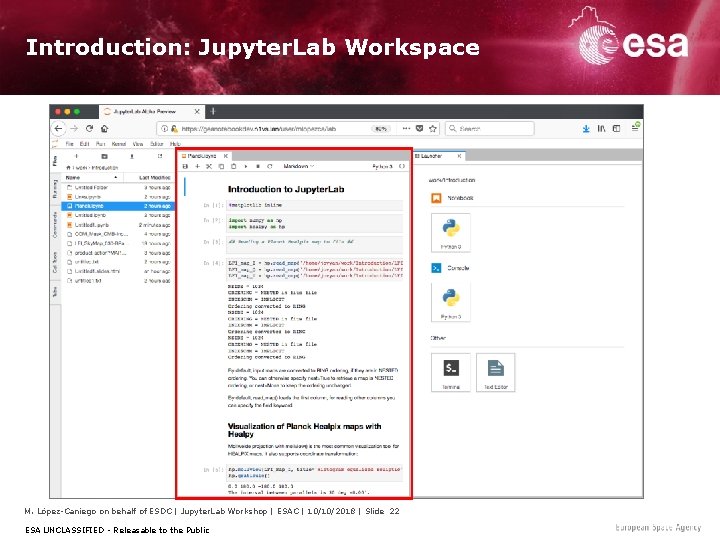Screen dimensions: 720x540
Task: Cut the selected cell with scissors
Action: (x=209, y=166)
